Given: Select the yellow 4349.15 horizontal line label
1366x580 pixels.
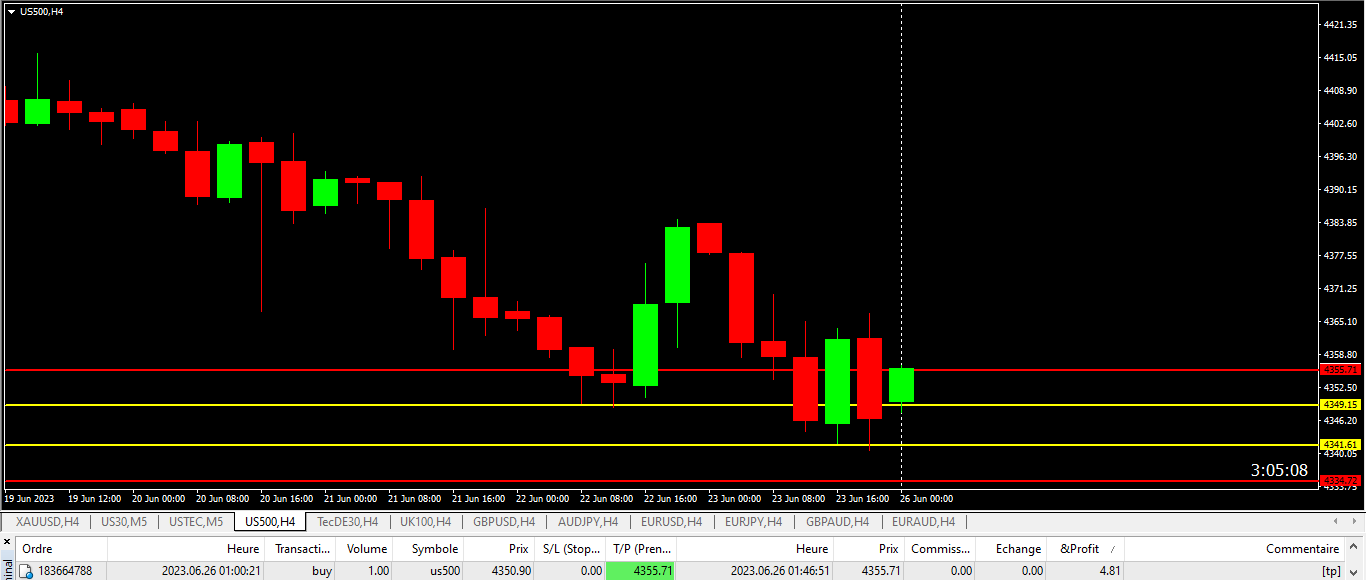Looking at the screenshot, I should point(1340,405).
